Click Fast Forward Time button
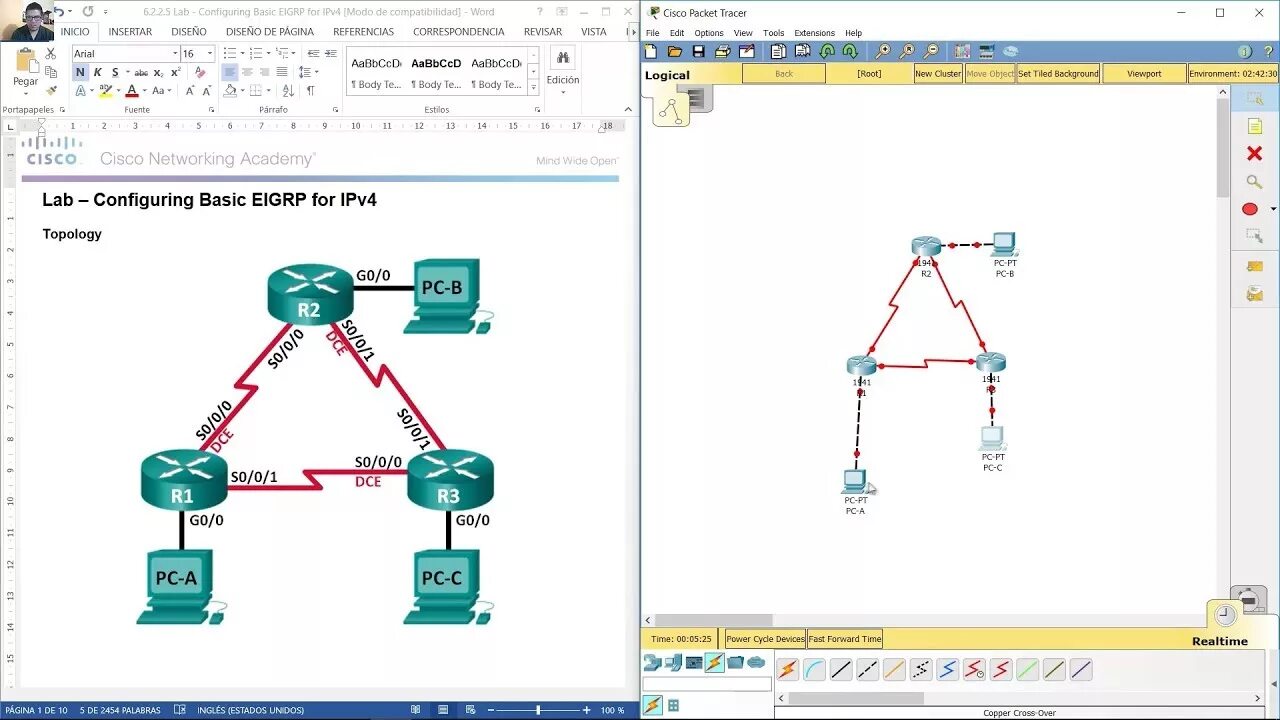The height and width of the screenshot is (720, 1280). pos(845,639)
